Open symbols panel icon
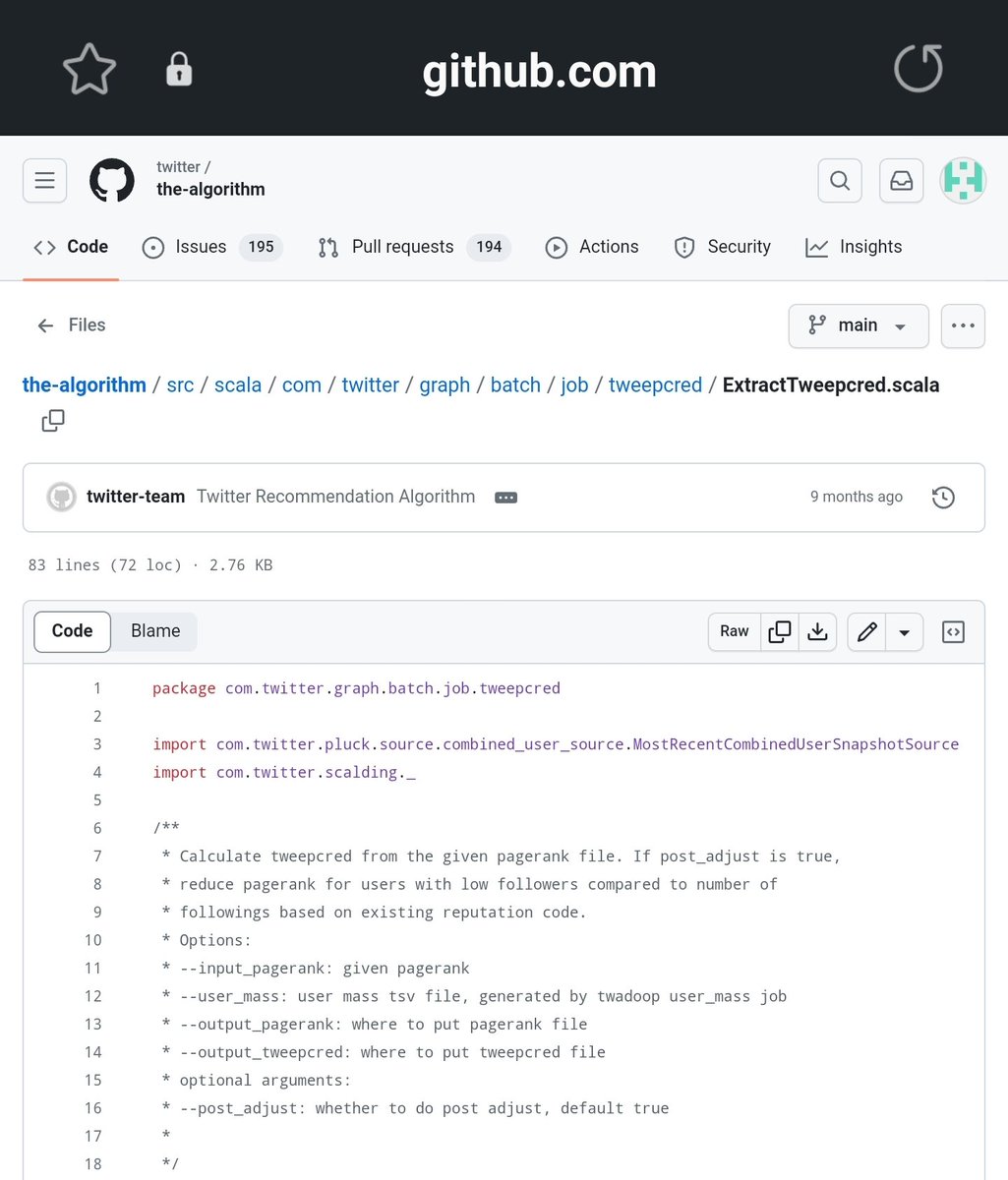 953,632
